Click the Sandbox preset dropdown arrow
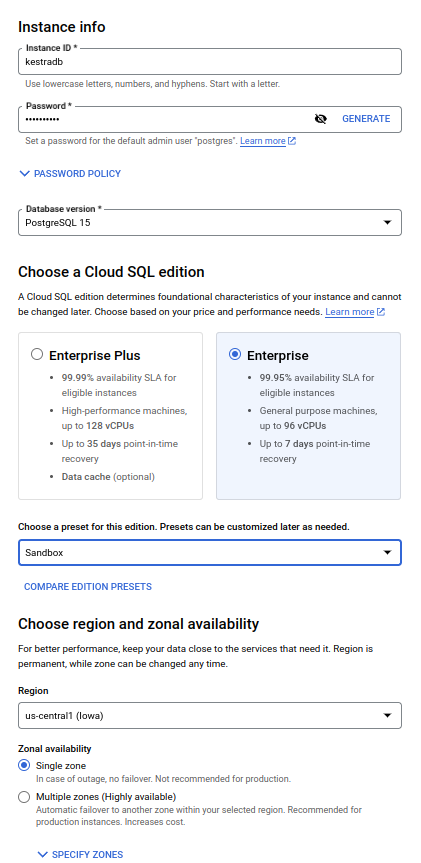The image size is (421, 863). [x=387, y=553]
